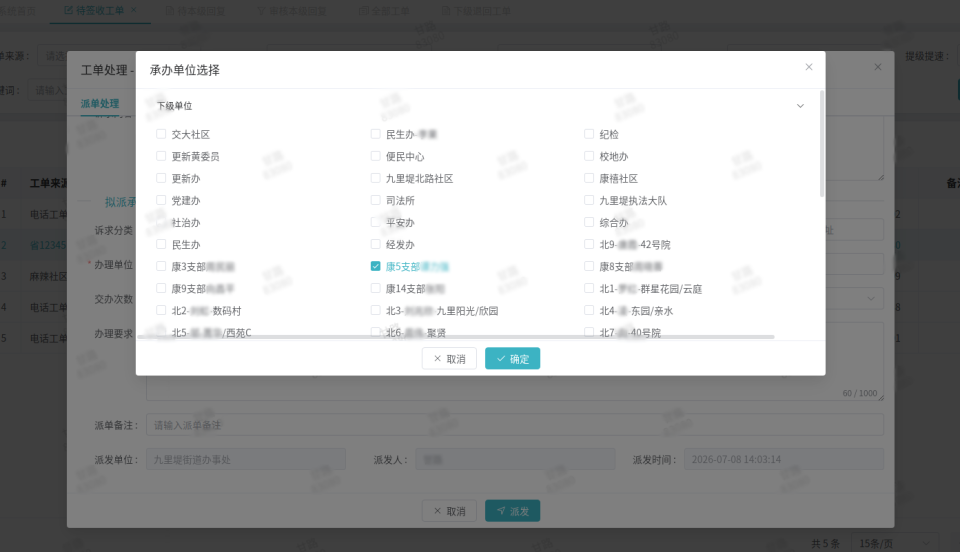
Task: Check the 九里堤北路社区 checkbox
Action: coord(375,178)
